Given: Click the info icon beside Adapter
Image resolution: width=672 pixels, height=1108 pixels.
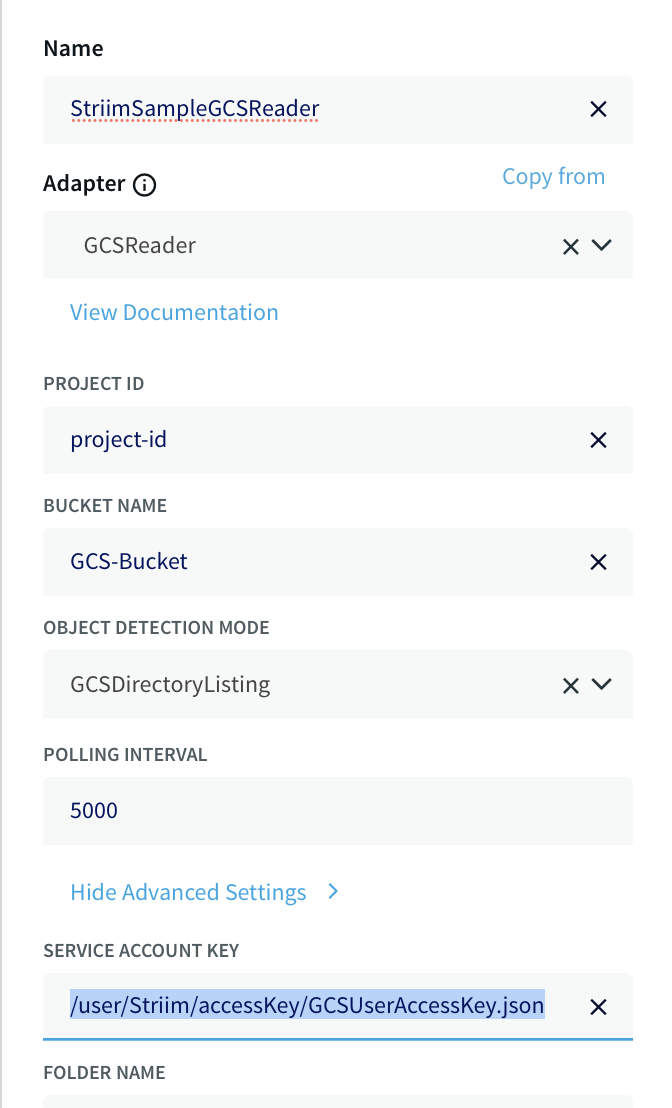Looking at the screenshot, I should click(x=145, y=184).
